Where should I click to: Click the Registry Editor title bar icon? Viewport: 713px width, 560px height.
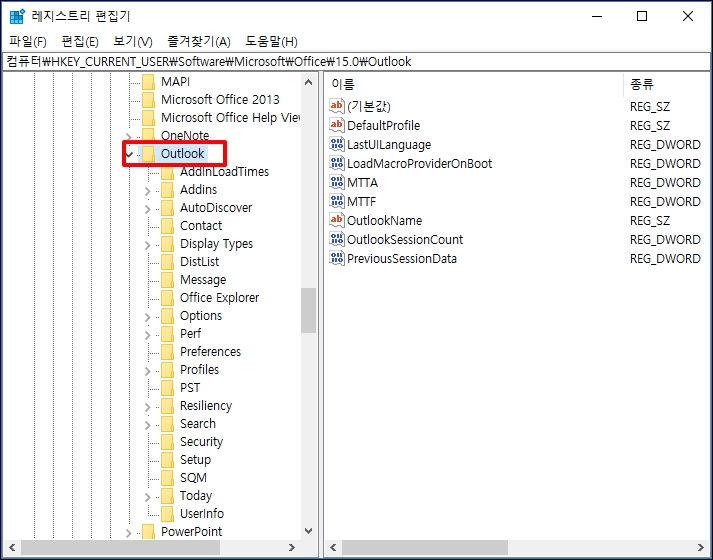pos(17,16)
